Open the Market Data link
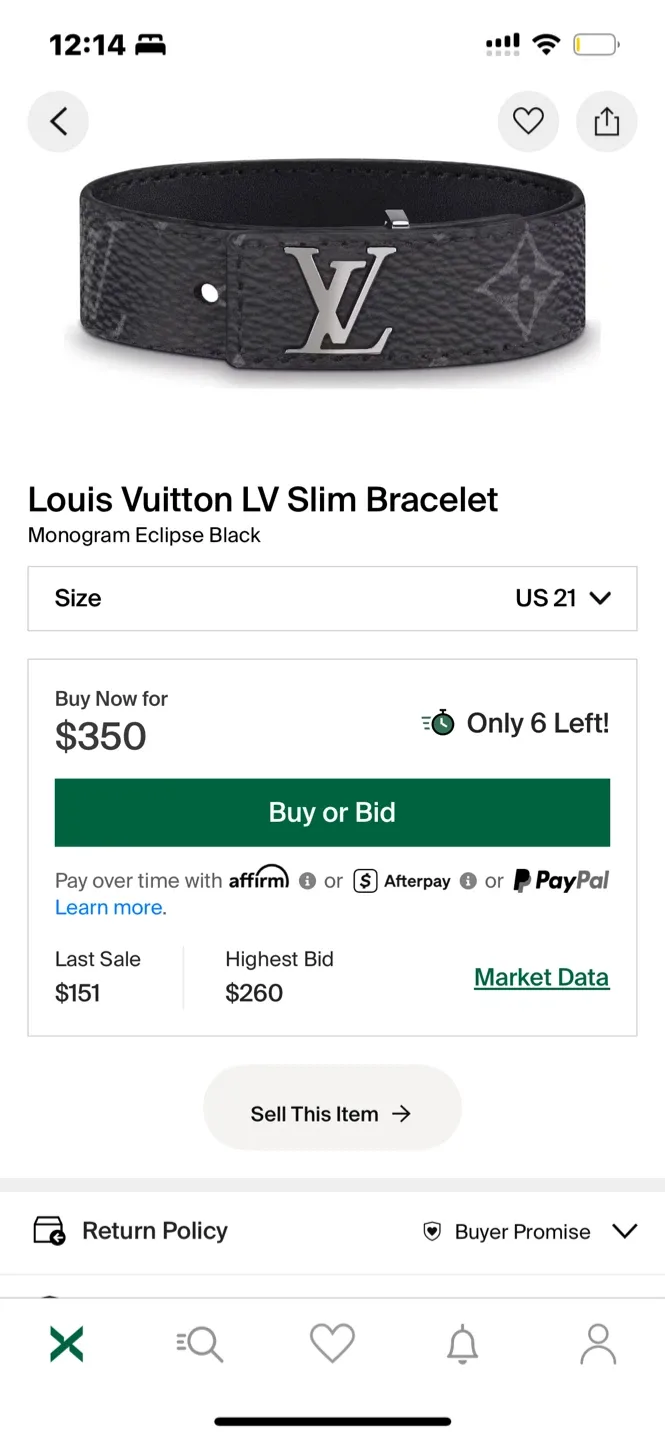Image resolution: width=665 pixels, height=1440 pixels. (541, 977)
